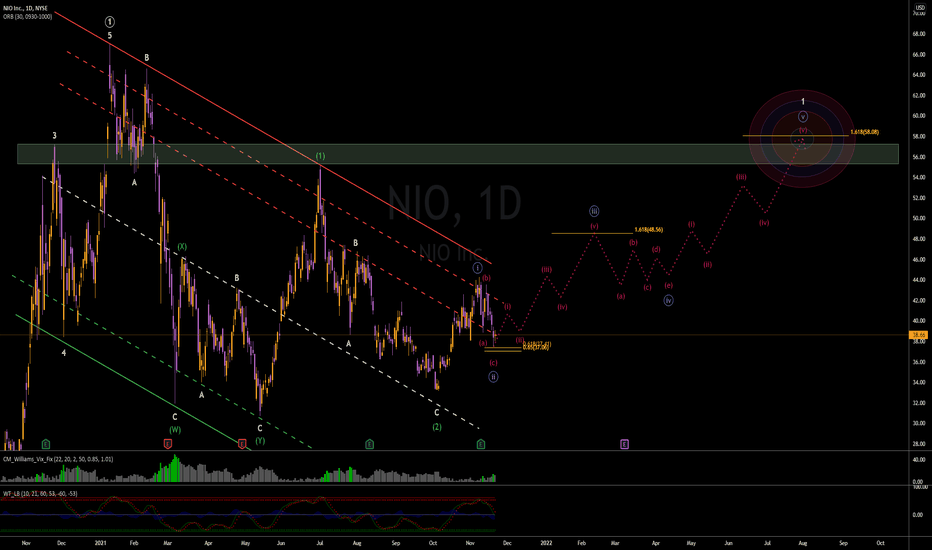This screenshot has height=550, width=932.
Task: Select the green shaded horizontal resistance zone
Action: (x=458, y=154)
